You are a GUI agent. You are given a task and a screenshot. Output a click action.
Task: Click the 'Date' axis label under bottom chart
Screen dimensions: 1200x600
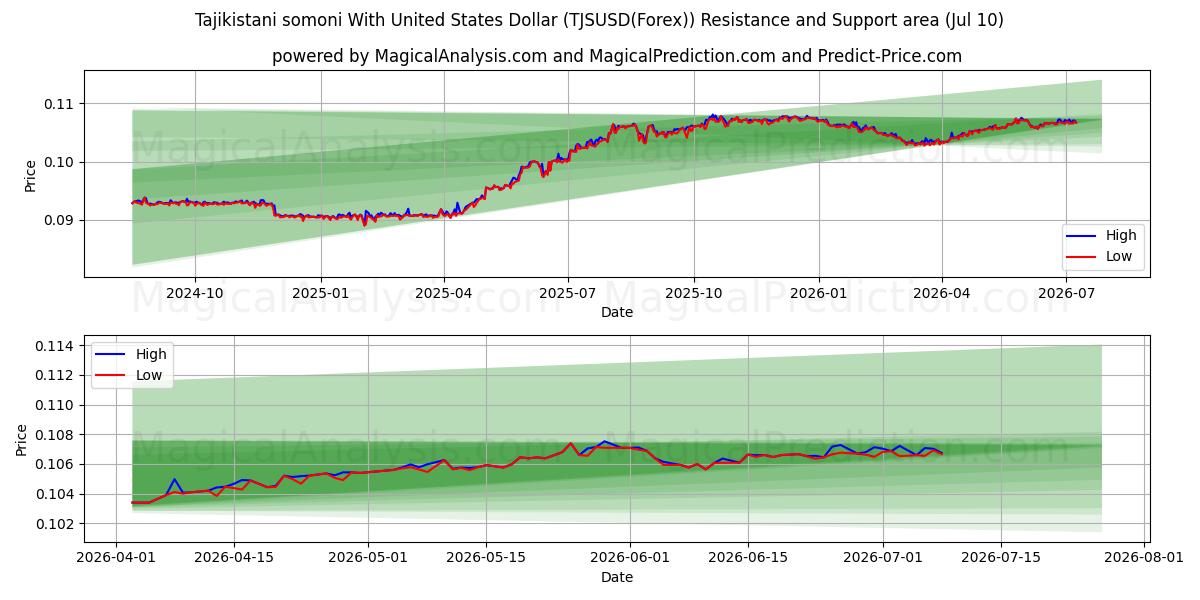pyautogui.click(x=617, y=578)
